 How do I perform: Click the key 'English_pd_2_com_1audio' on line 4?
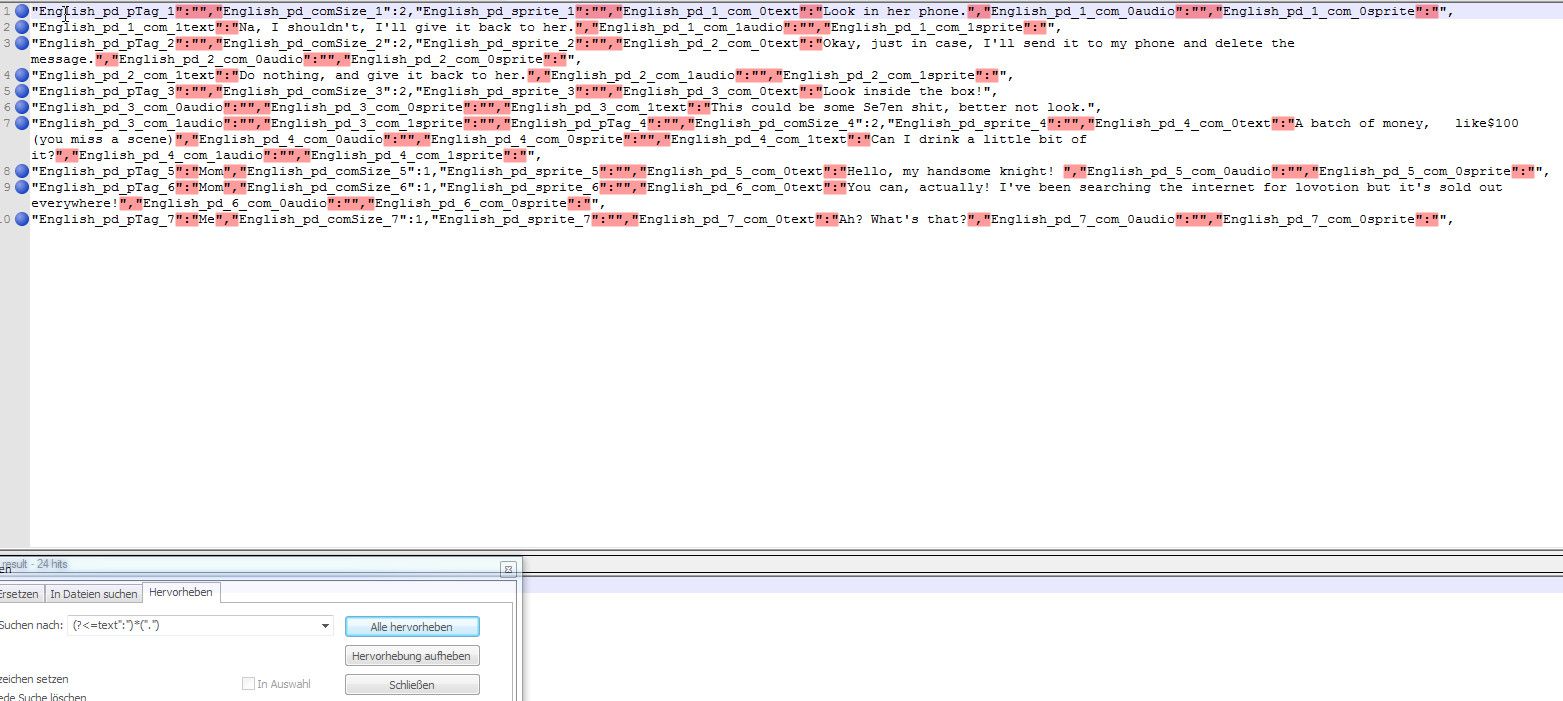click(642, 76)
